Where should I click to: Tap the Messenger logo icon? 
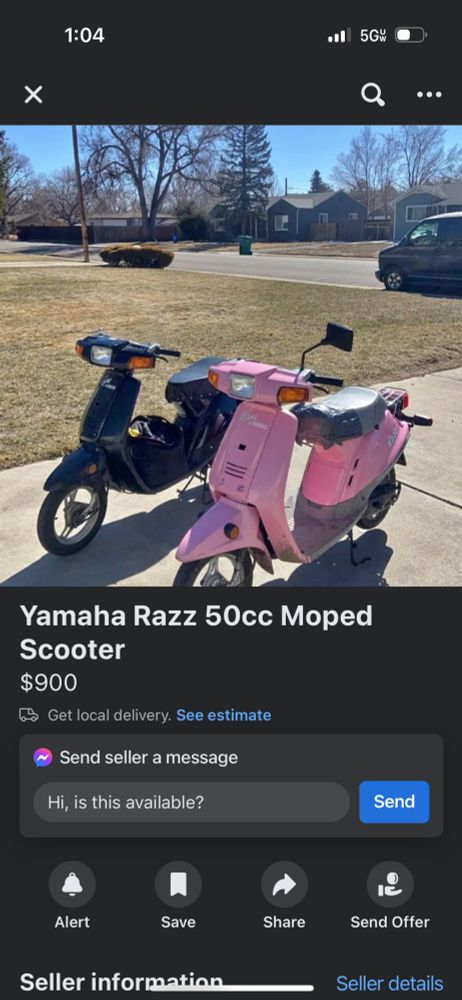43,758
